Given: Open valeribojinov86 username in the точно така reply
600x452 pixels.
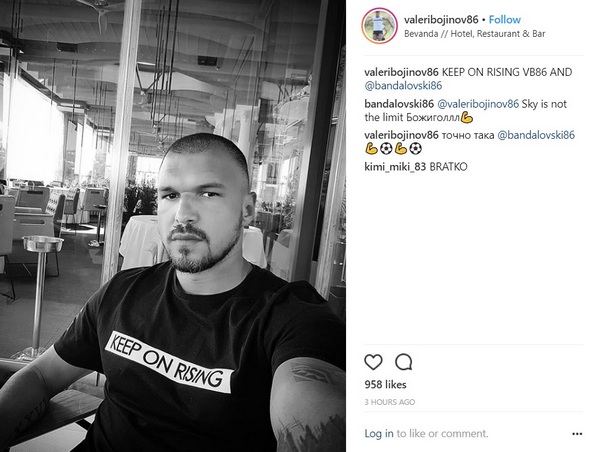Looking at the screenshot, I should pos(401,135).
